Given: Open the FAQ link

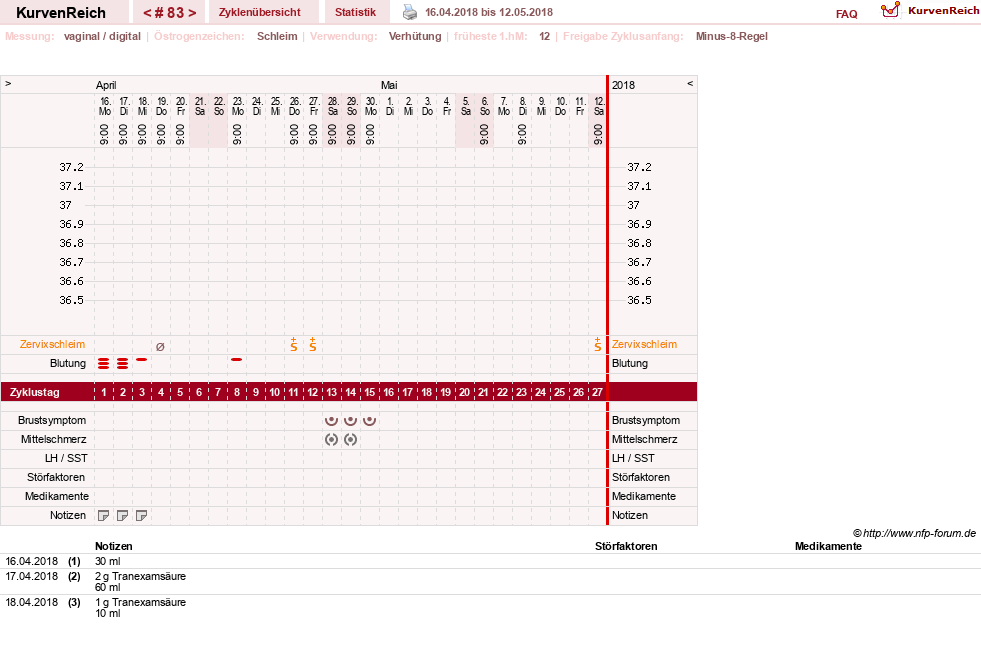Looking at the screenshot, I should click(846, 14).
